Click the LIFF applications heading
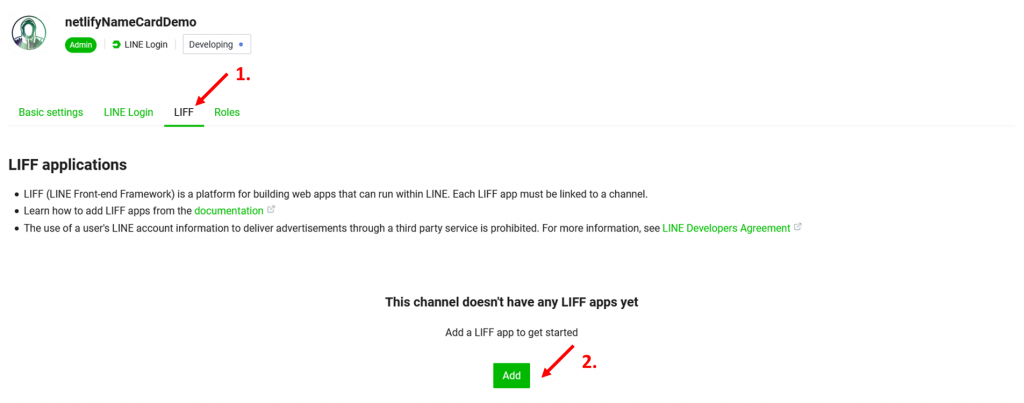Screen dimensions: 1024x403 [67, 165]
